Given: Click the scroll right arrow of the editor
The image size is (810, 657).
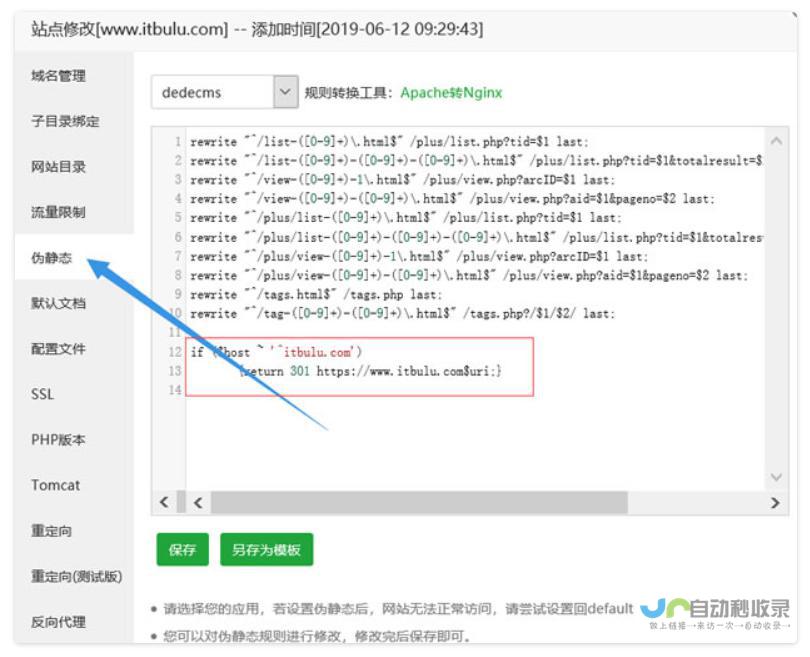Looking at the screenshot, I should (x=775, y=503).
